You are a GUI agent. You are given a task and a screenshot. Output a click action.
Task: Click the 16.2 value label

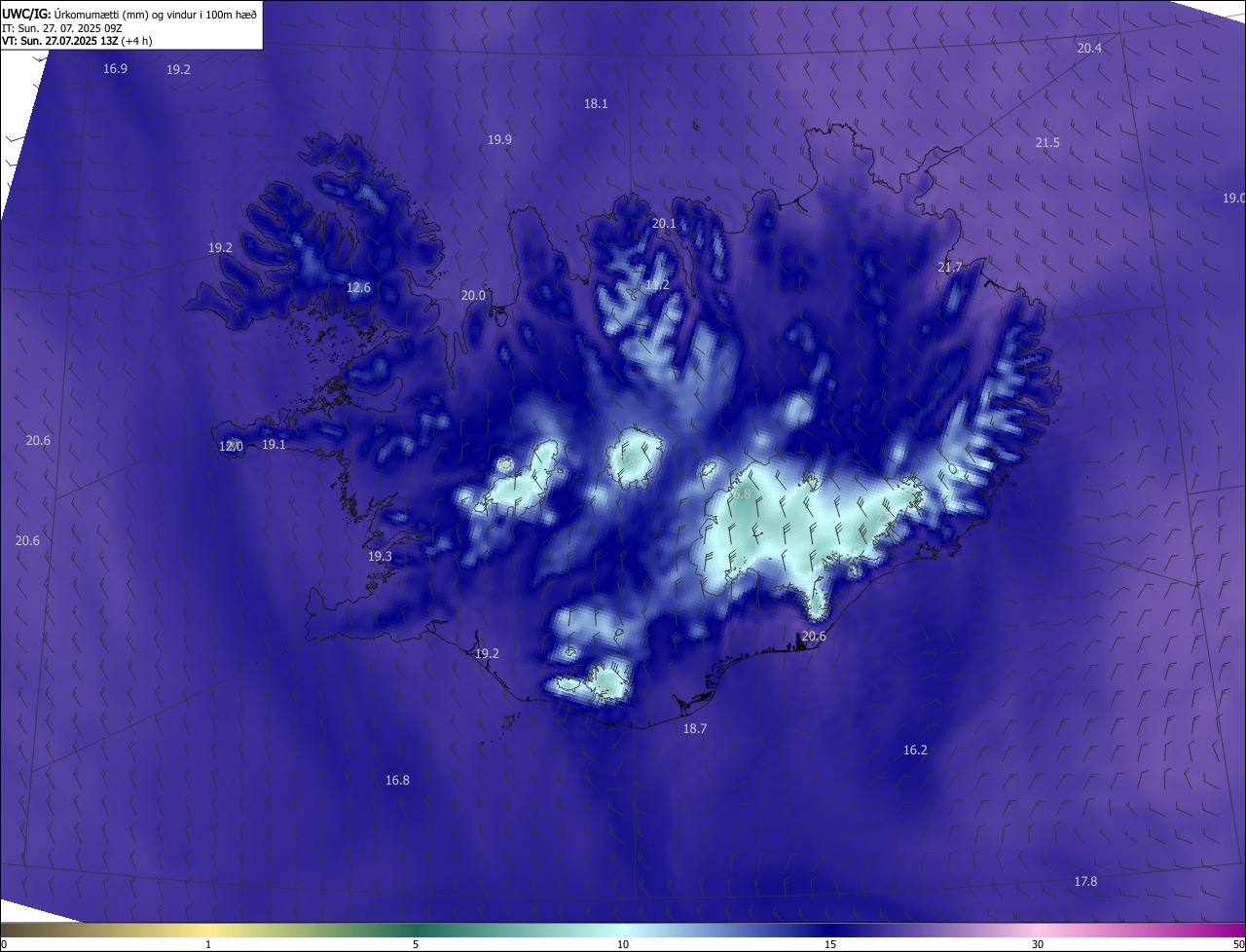(915, 750)
